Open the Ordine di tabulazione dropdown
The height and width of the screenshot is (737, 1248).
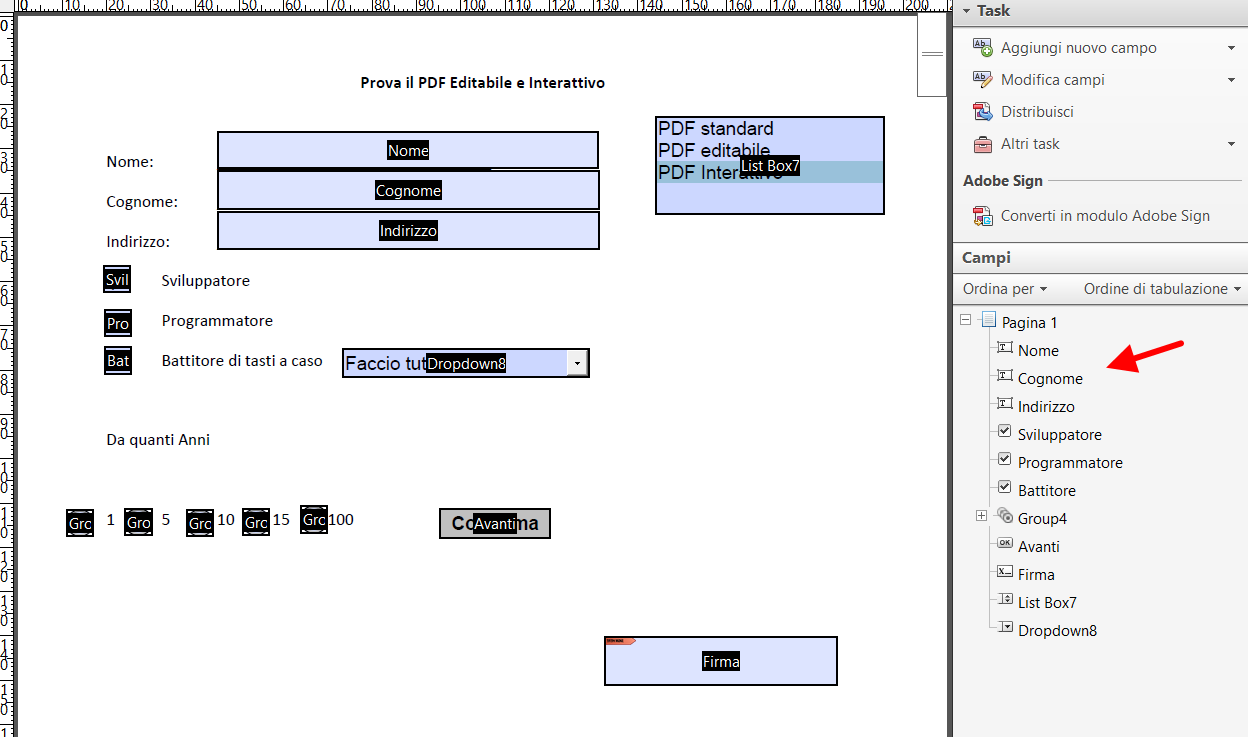pyautogui.click(x=1162, y=289)
